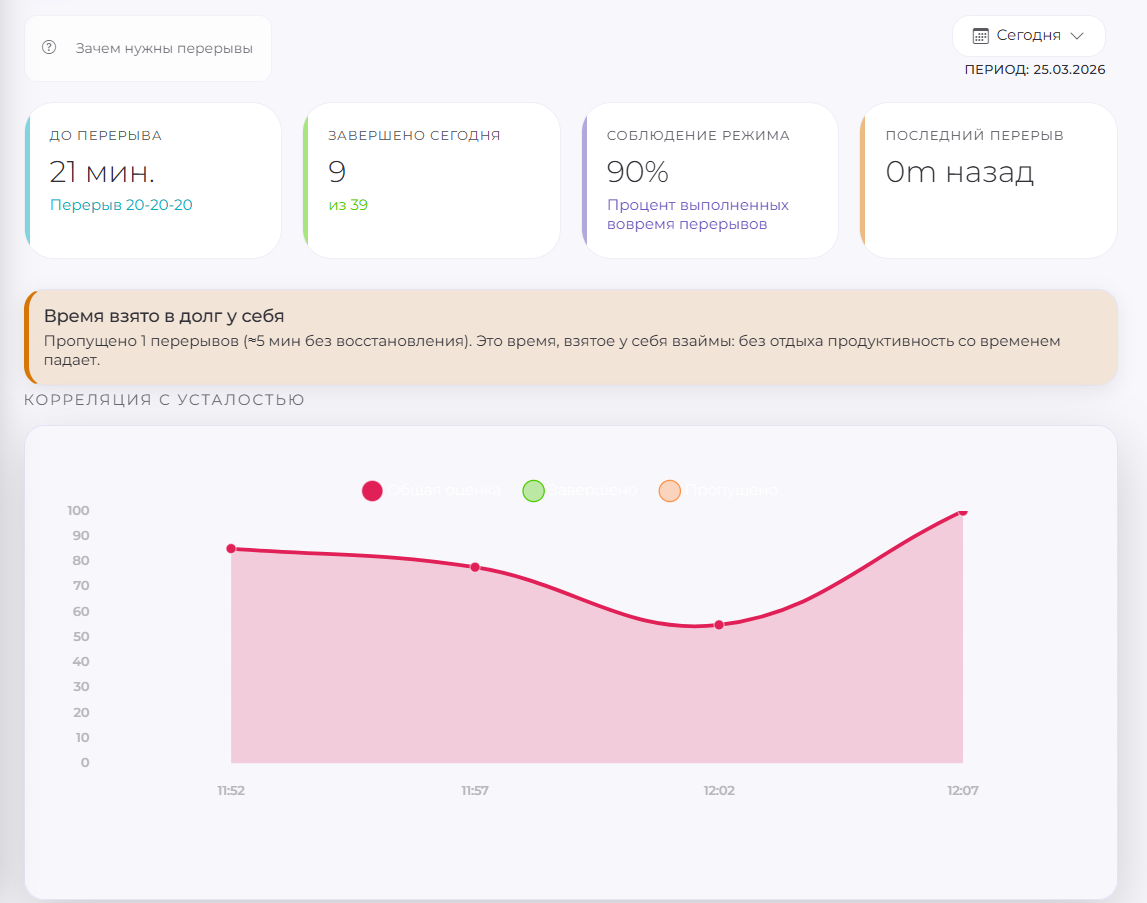
Task: Open the 'Зачем нужны перерывы' info button
Action: tap(148, 48)
